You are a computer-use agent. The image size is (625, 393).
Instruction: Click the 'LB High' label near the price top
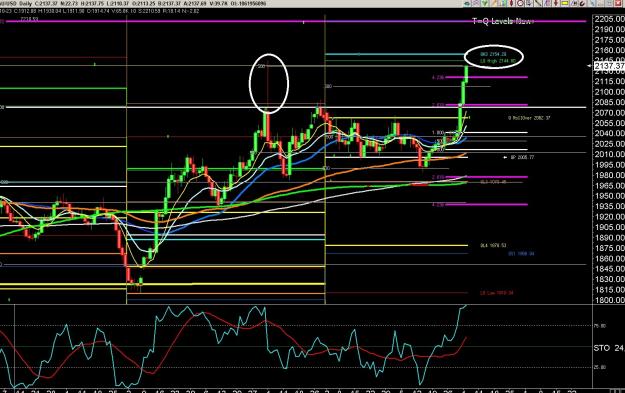click(x=497, y=61)
